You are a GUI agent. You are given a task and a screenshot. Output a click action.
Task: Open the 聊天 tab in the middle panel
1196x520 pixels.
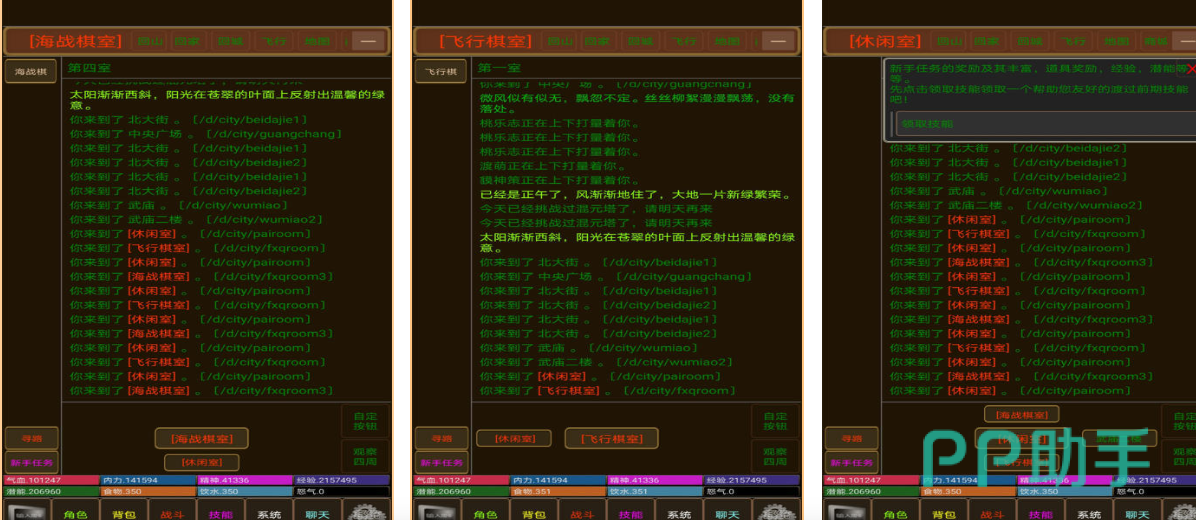tap(727, 514)
